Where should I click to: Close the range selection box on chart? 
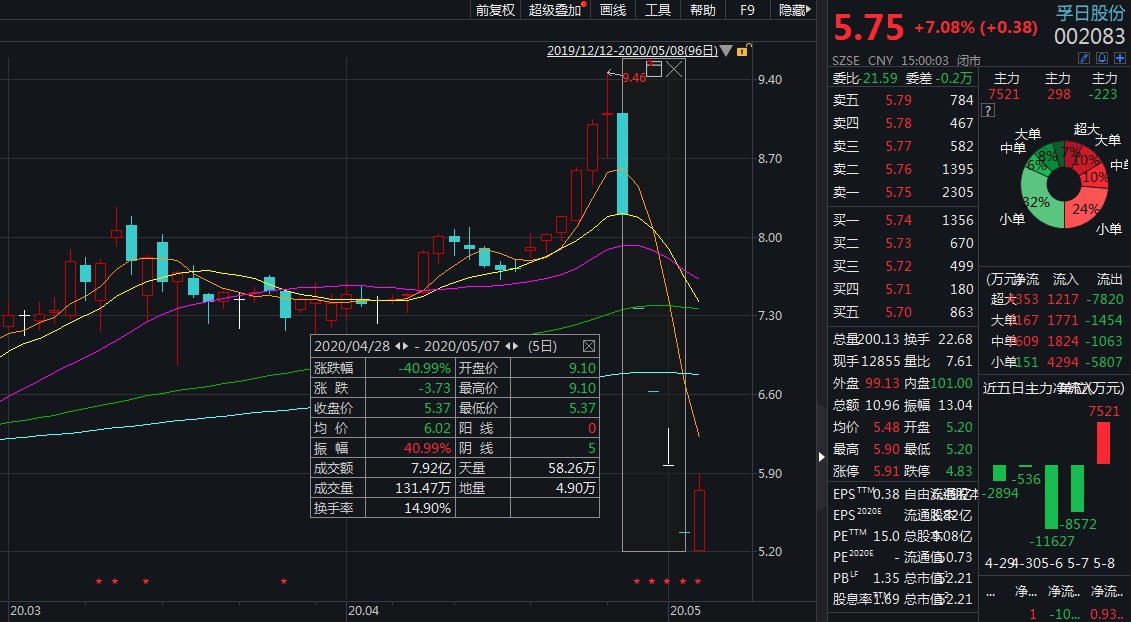pos(675,69)
